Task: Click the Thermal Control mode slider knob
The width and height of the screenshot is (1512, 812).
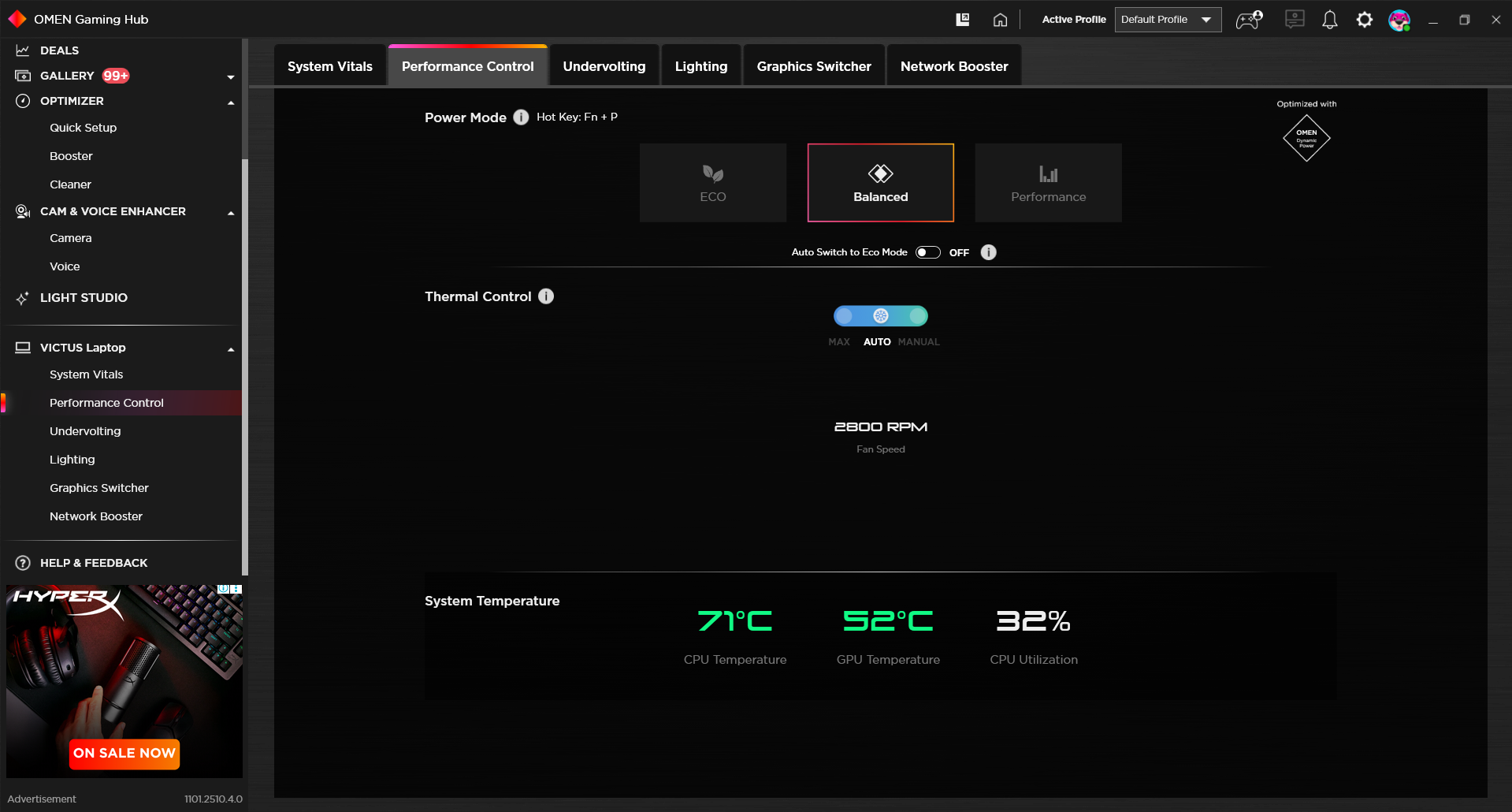Action: coord(881,316)
